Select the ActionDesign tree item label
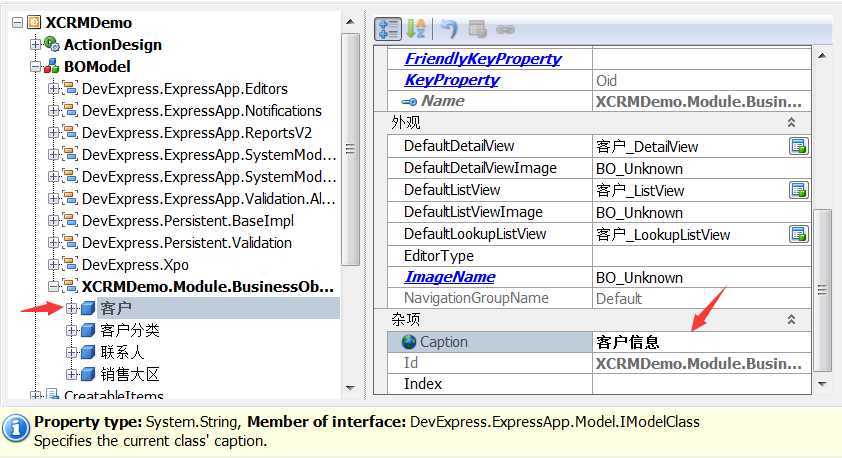The width and height of the screenshot is (842, 458). pyautogui.click(x=113, y=45)
